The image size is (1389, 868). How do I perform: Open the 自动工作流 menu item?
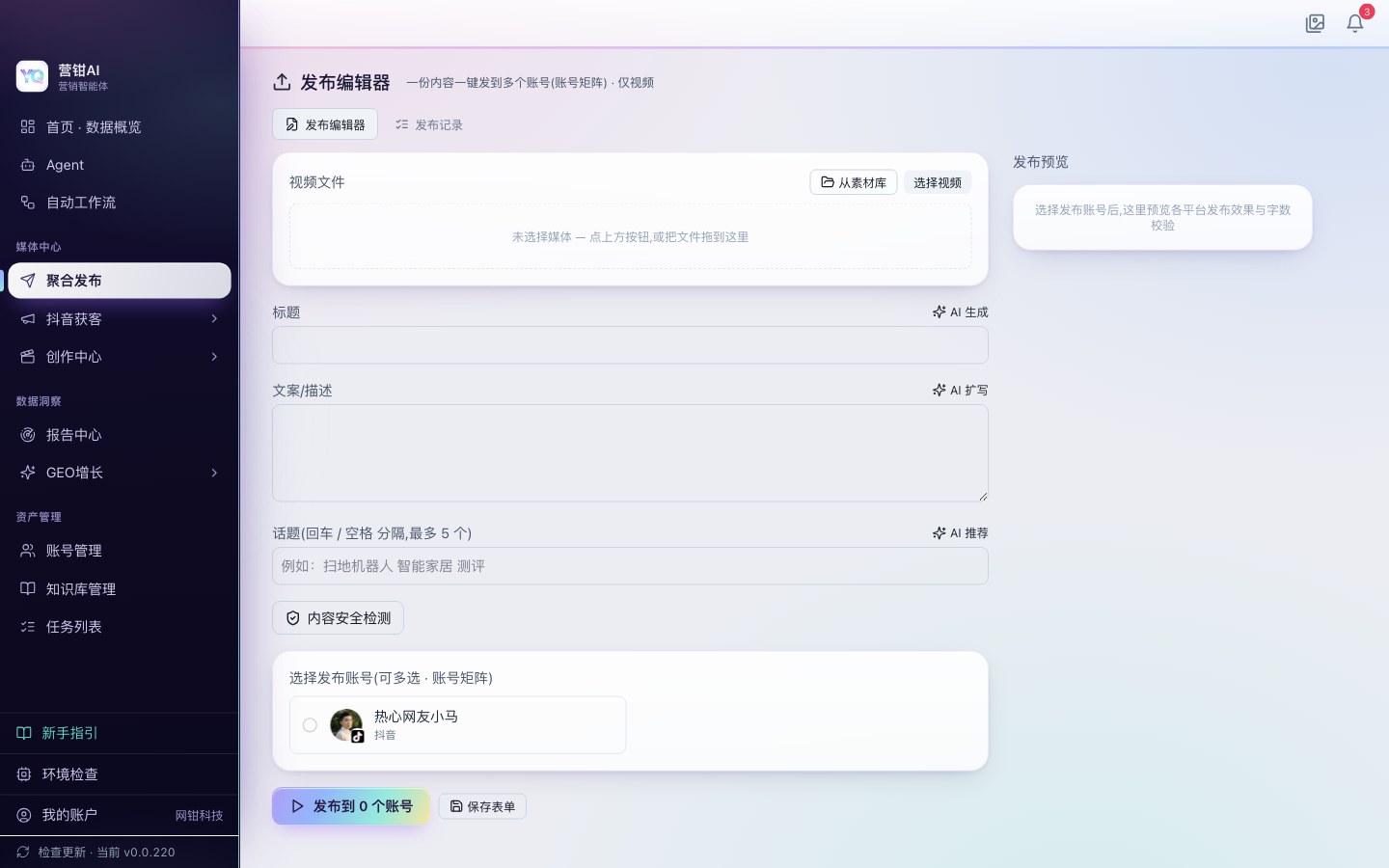pyautogui.click(x=120, y=203)
